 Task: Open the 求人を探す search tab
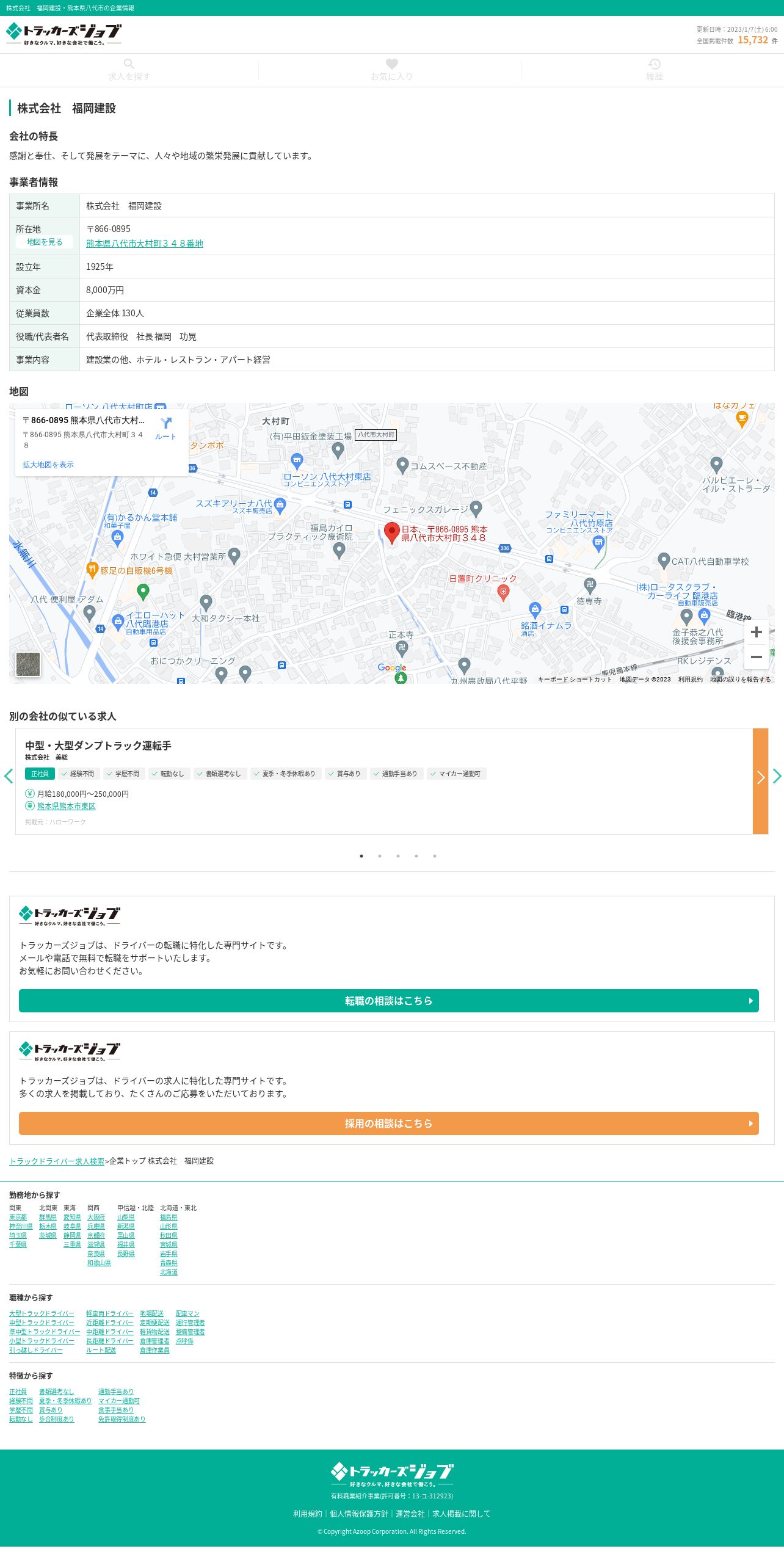click(x=129, y=70)
